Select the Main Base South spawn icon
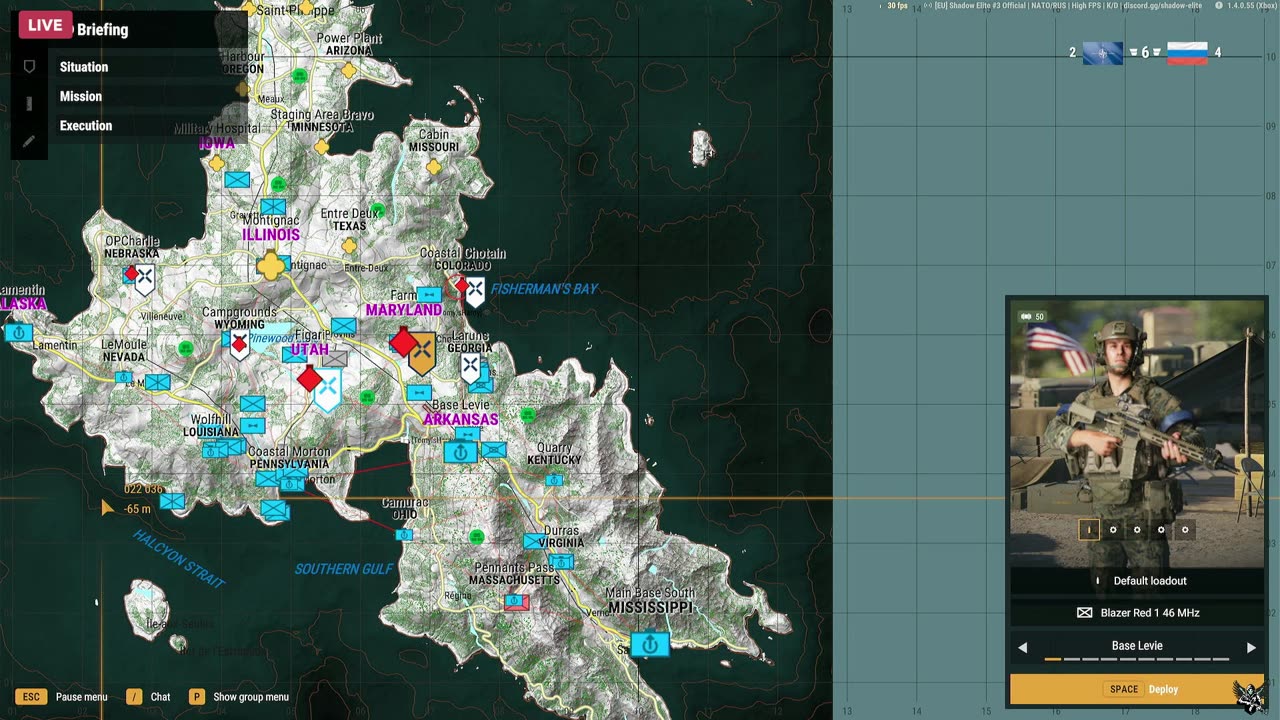 click(x=649, y=644)
